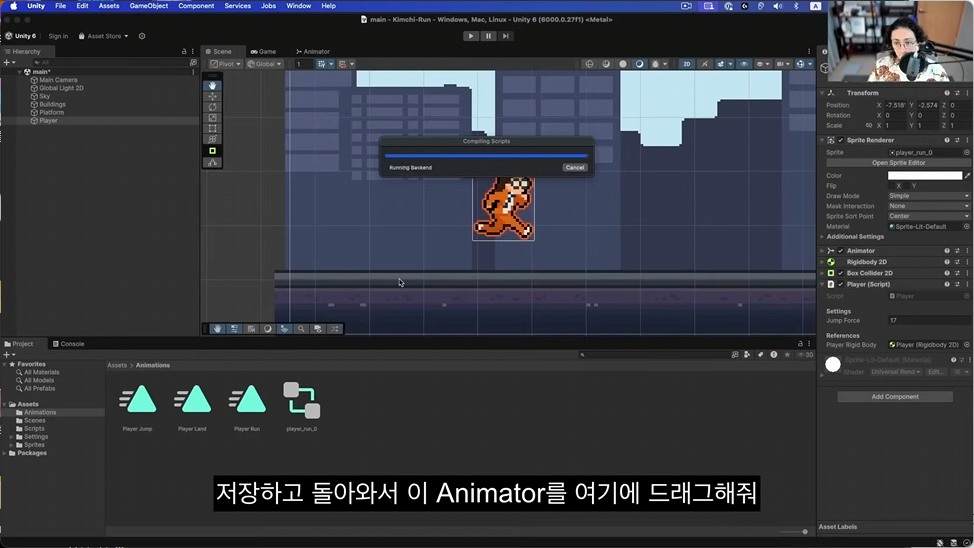Click the Play button in Unity toolbar
974x548 pixels.
click(471, 36)
